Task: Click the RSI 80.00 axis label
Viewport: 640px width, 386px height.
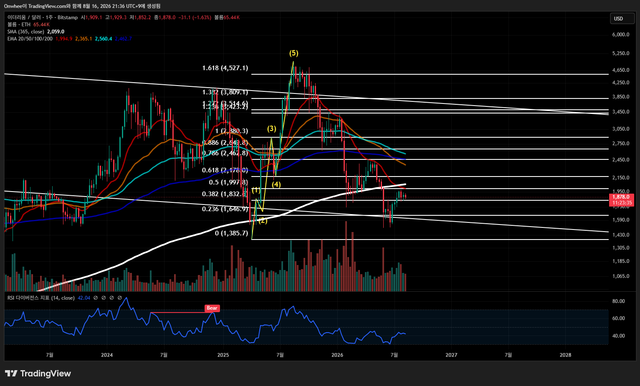Action: coord(619,301)
